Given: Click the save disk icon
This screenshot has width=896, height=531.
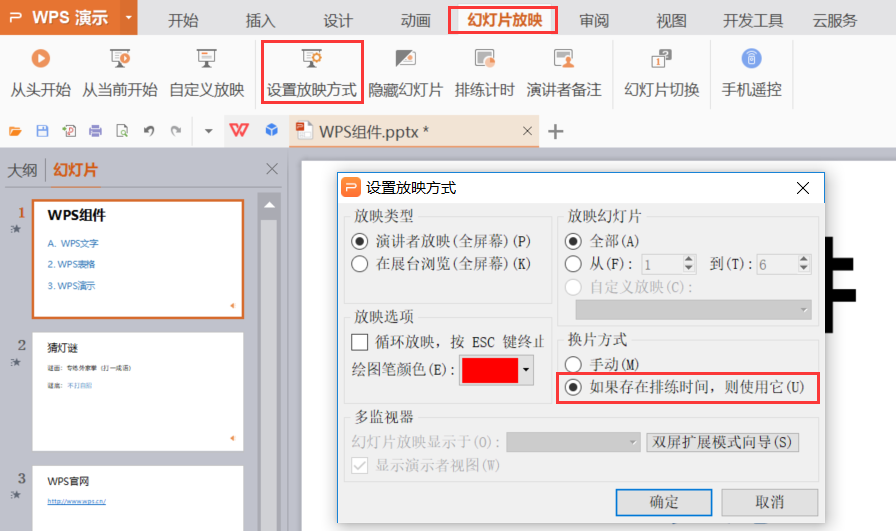Looking at the screenshot, I should (x=42, y=131).
